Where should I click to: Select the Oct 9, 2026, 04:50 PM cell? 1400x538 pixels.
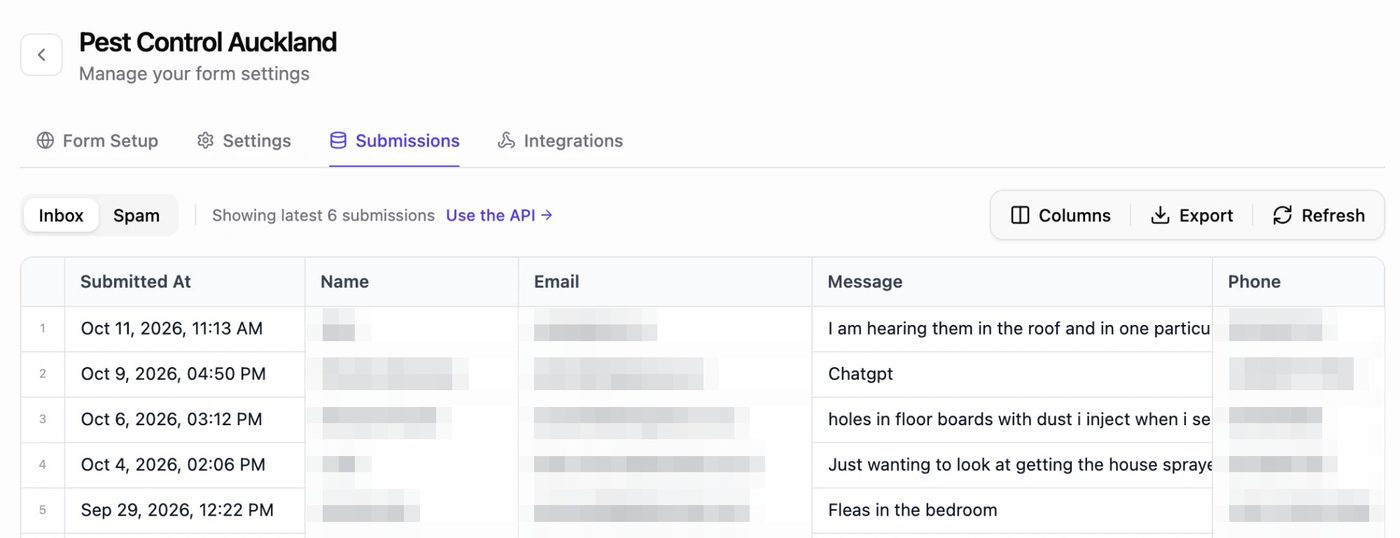(x=185, y=374)
